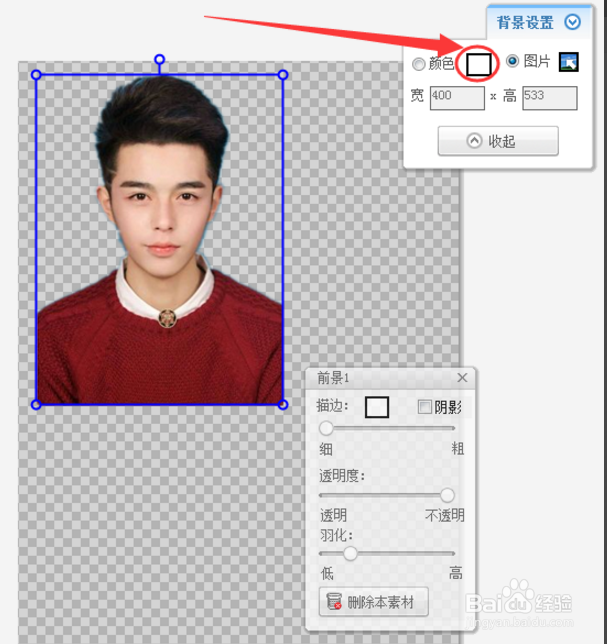Click the bottom-right resize handle of portrait
The image size is (607, 644).
(x=283, y=405)
